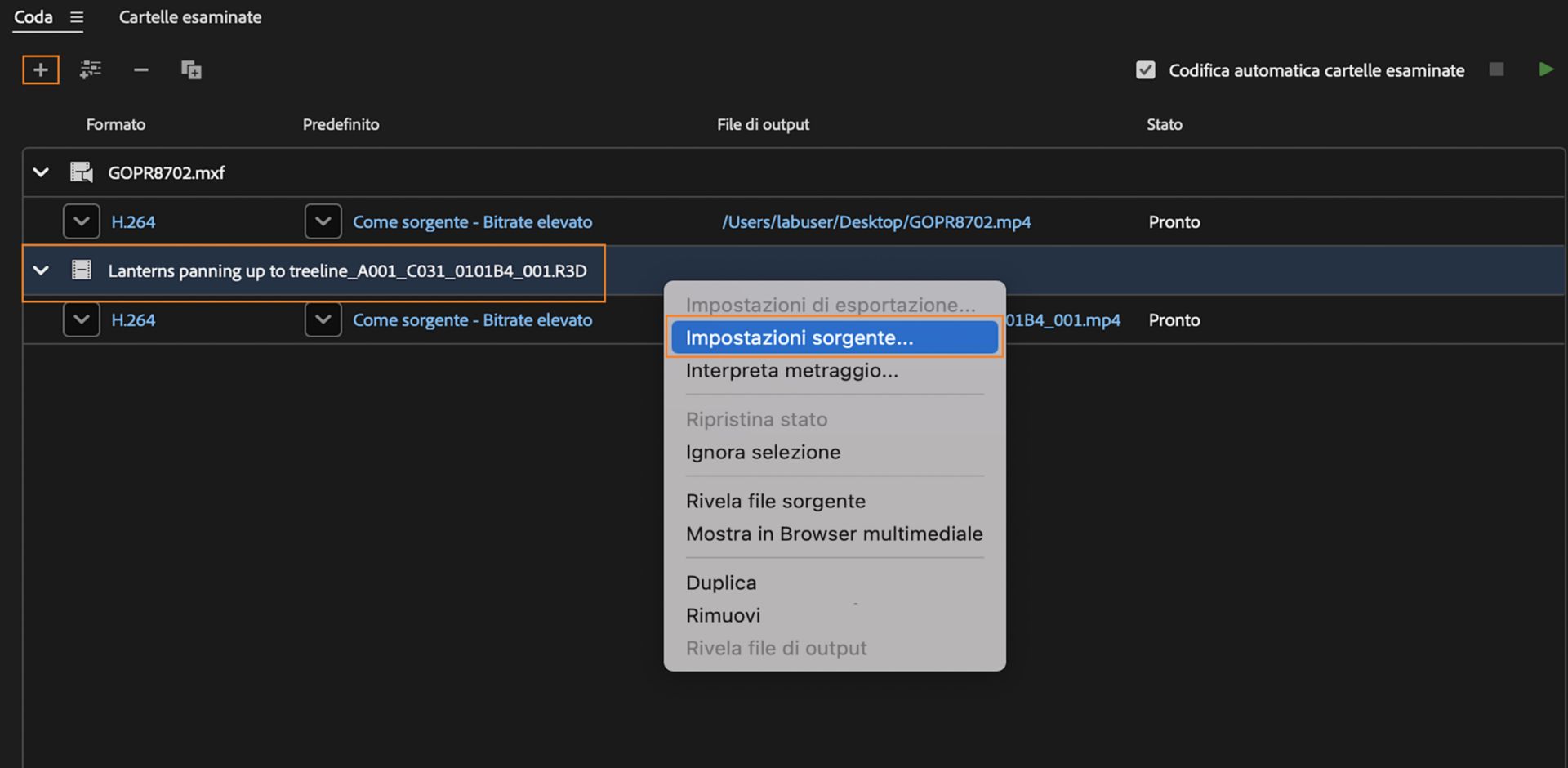Toggle Codifica automatica cartelle esaminate checkbox
This screenshot has width=1568, height=768.
[1145, 69]
